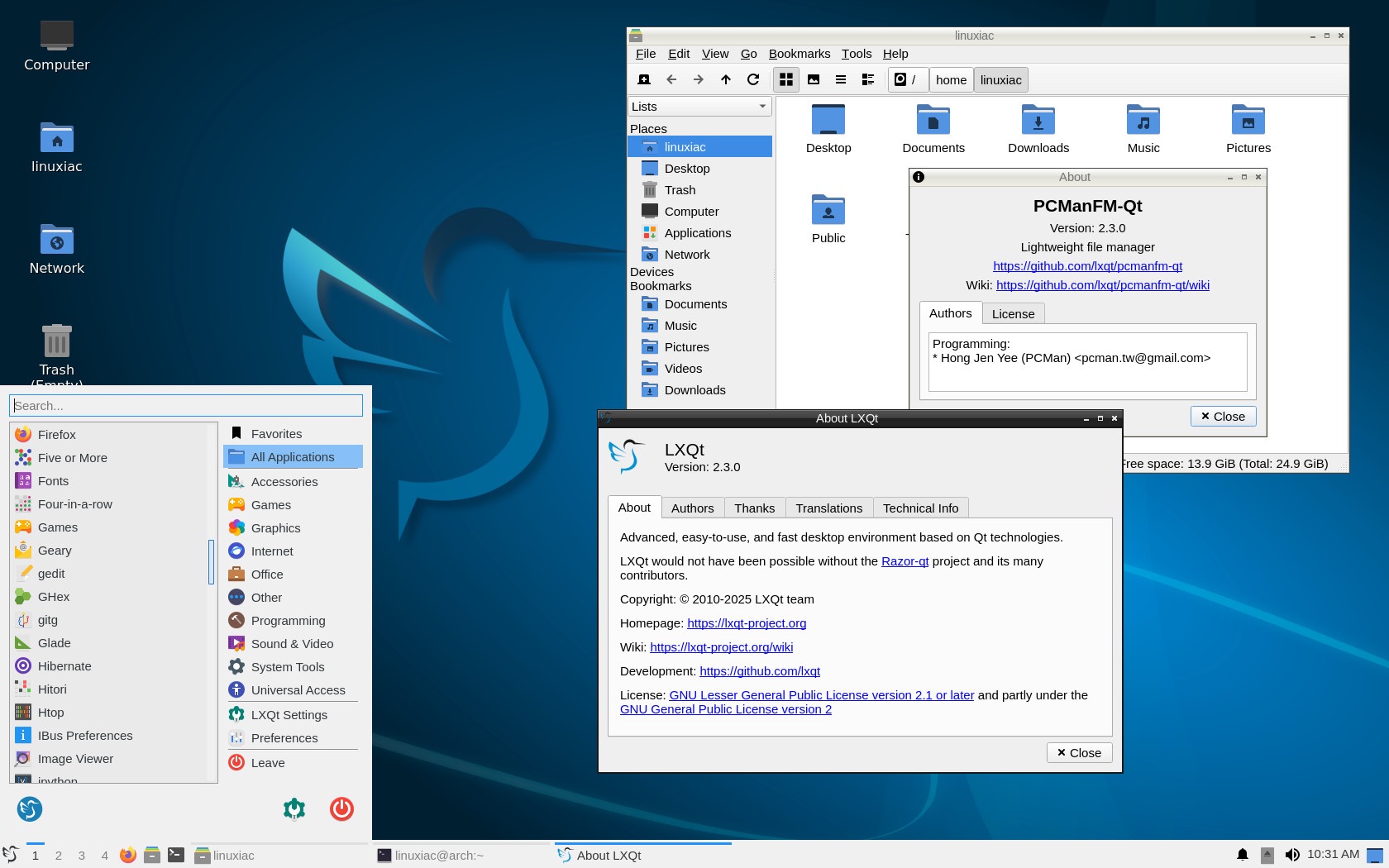Screen dimensions: 1389x868
Task: Switch to the Thanks tab
Action: point(754,508)
